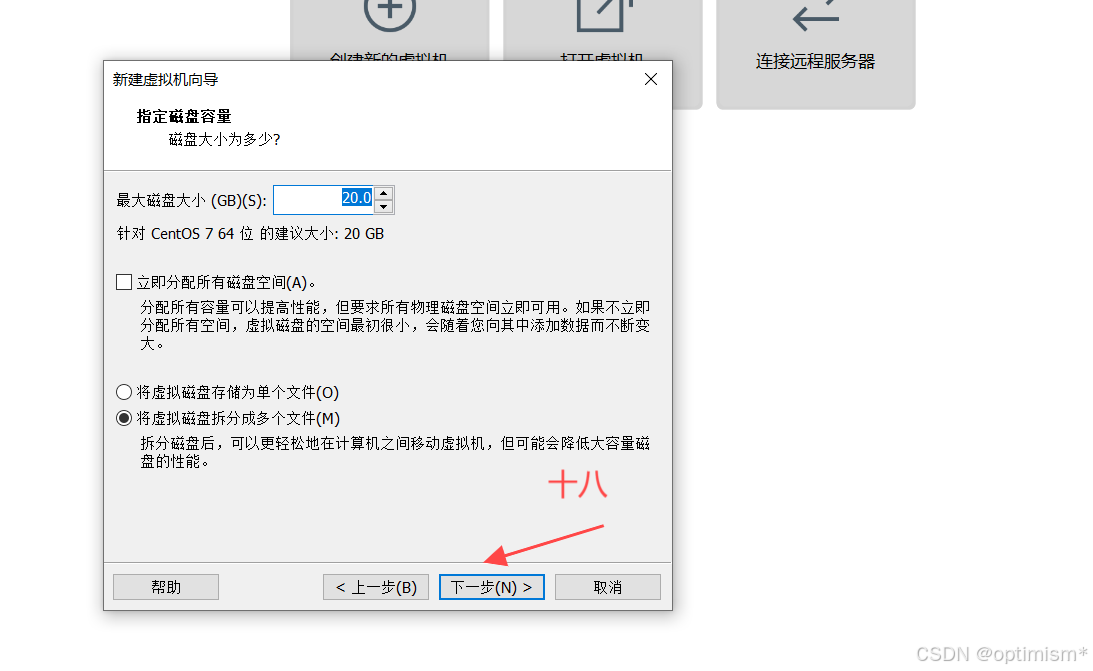Click the 最大磁盘大小 input field

[x=324, y=200]
